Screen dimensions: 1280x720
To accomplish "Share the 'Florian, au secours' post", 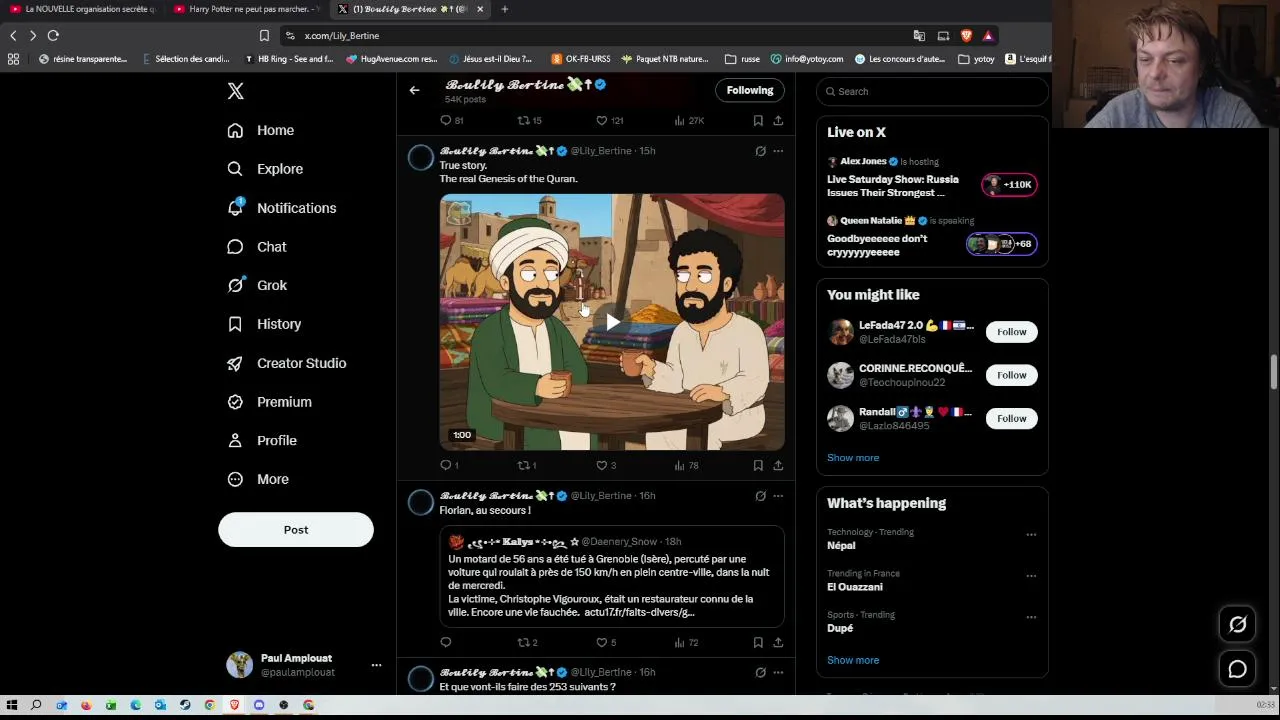I will (778, 642).
